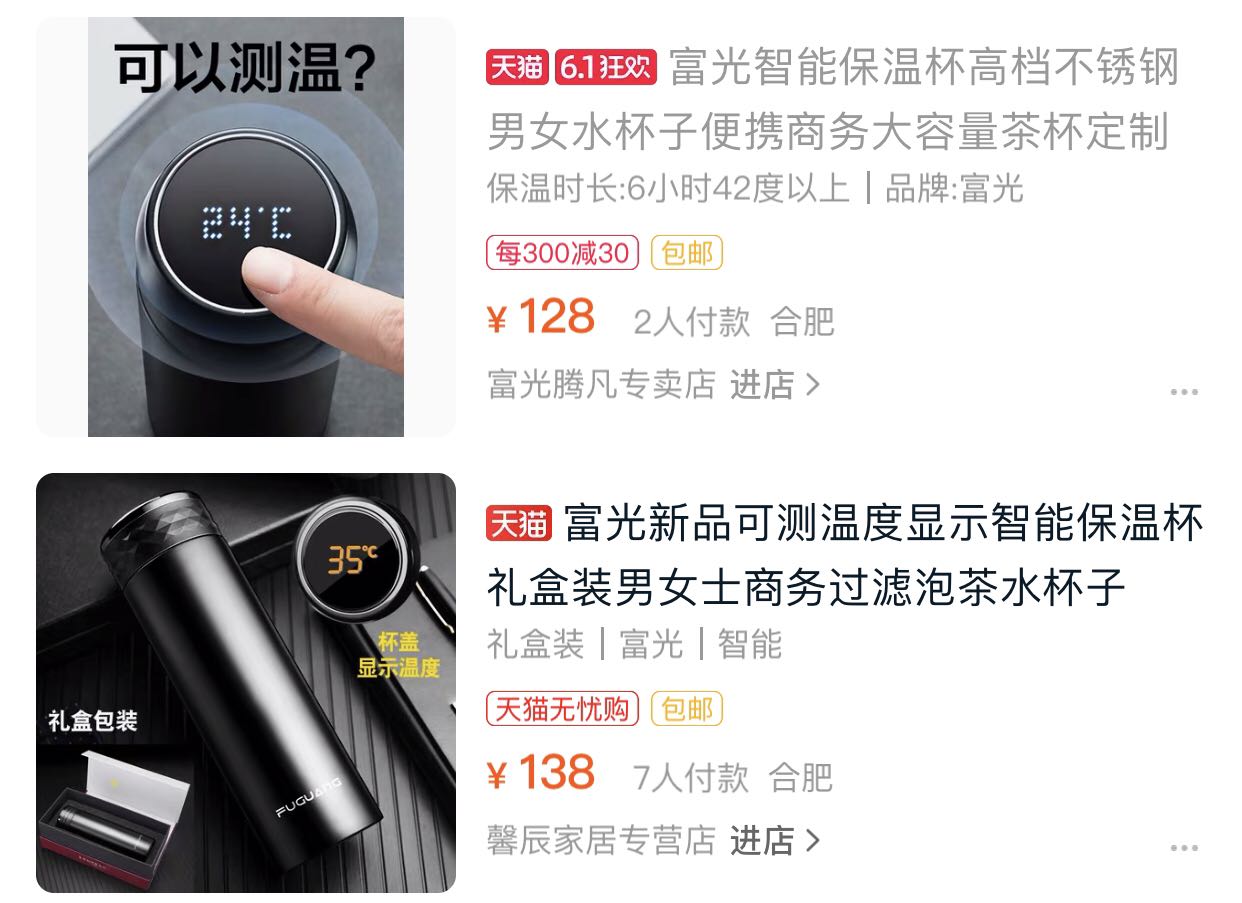1242x903 pixels.
Task: Tap the 天猫 badge on first listing
Action: coord(518,67)
